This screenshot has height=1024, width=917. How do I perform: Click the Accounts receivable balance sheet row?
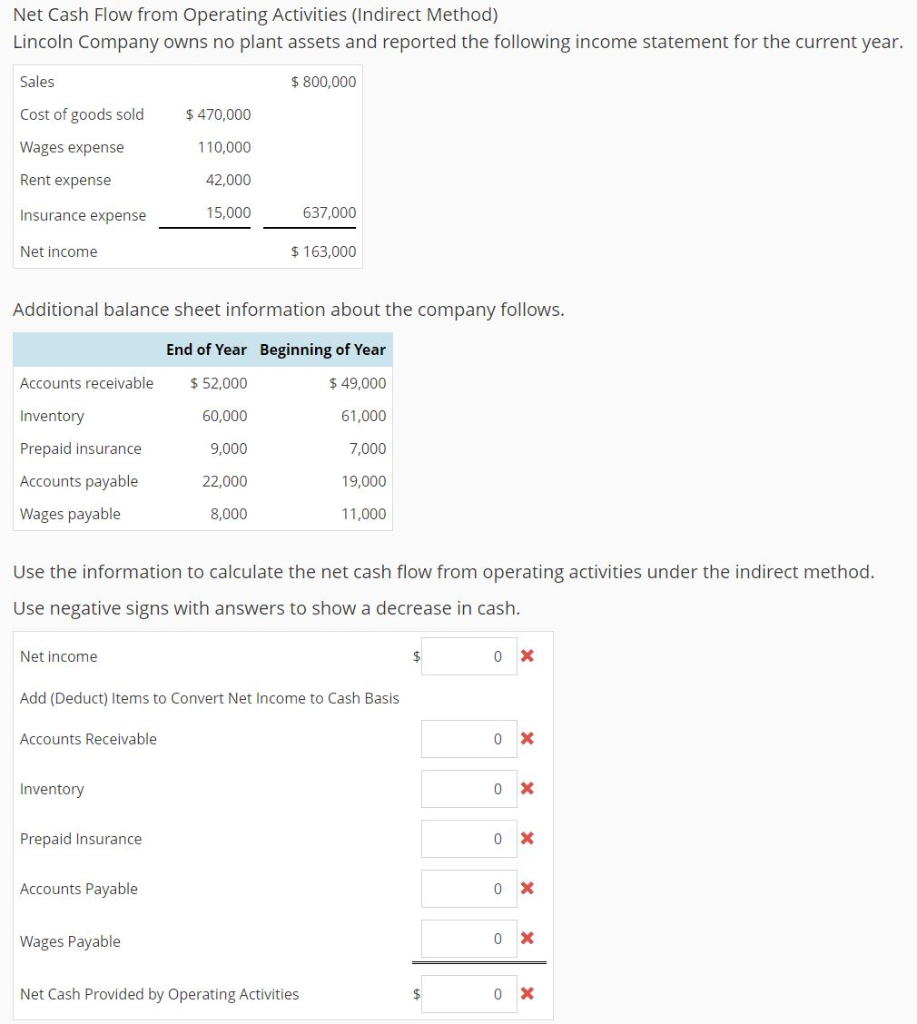(x=100, y=383)
